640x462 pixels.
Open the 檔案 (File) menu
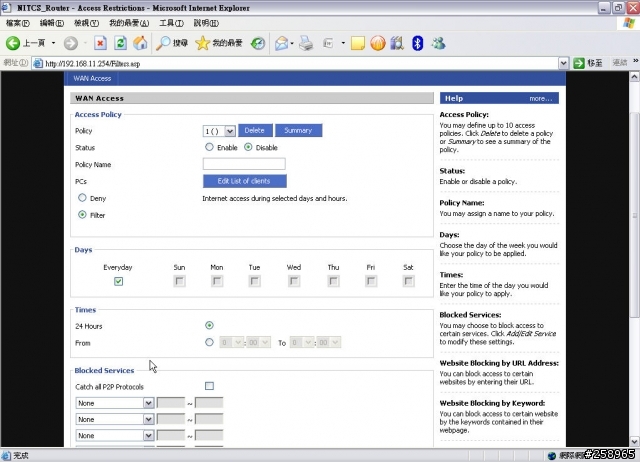pyautogui.click(x=18, y=23)
